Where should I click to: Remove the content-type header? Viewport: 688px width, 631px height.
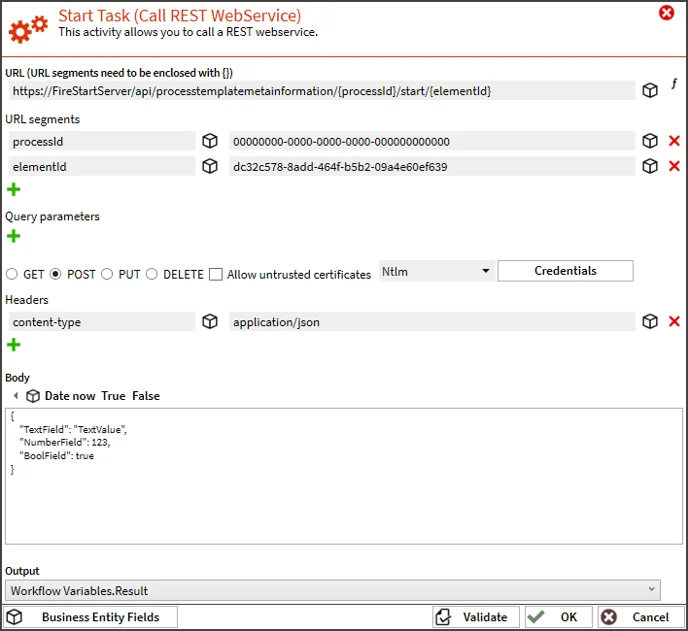click(x=674, y=321)
